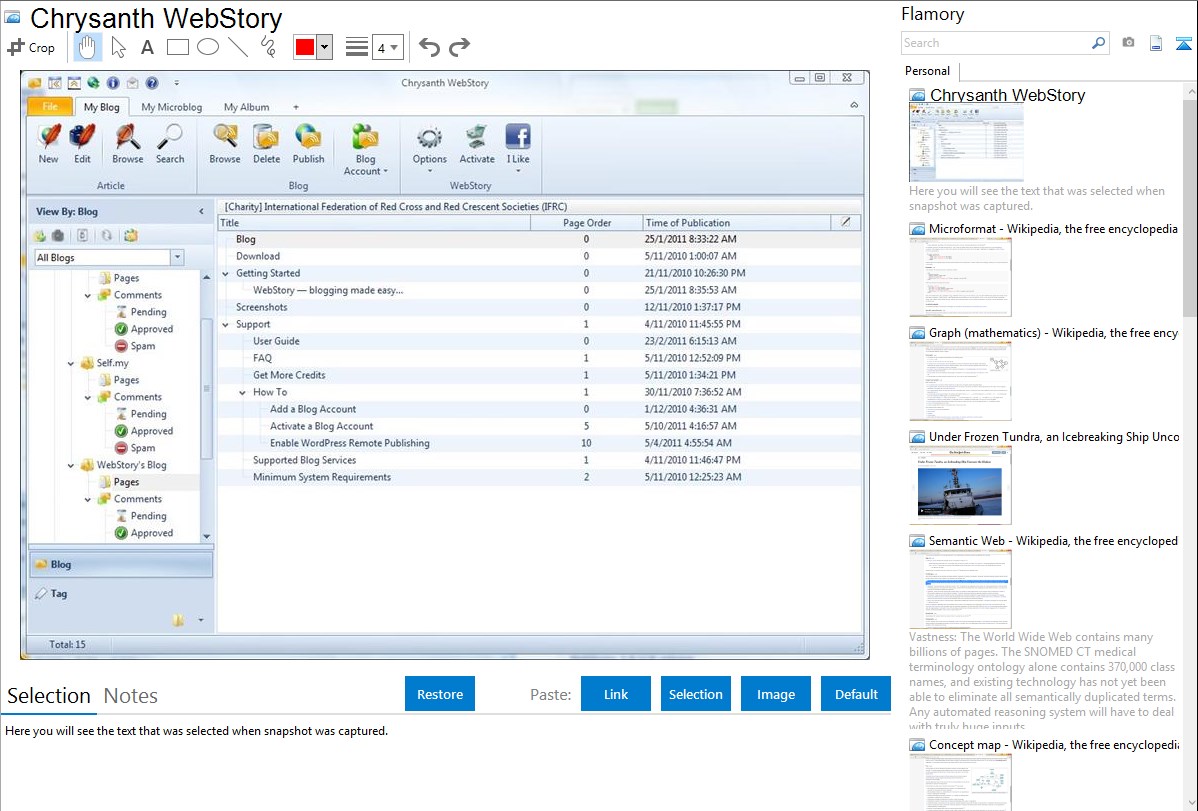
Task: Click the Flamory Search input field
Action: [995, 43]
